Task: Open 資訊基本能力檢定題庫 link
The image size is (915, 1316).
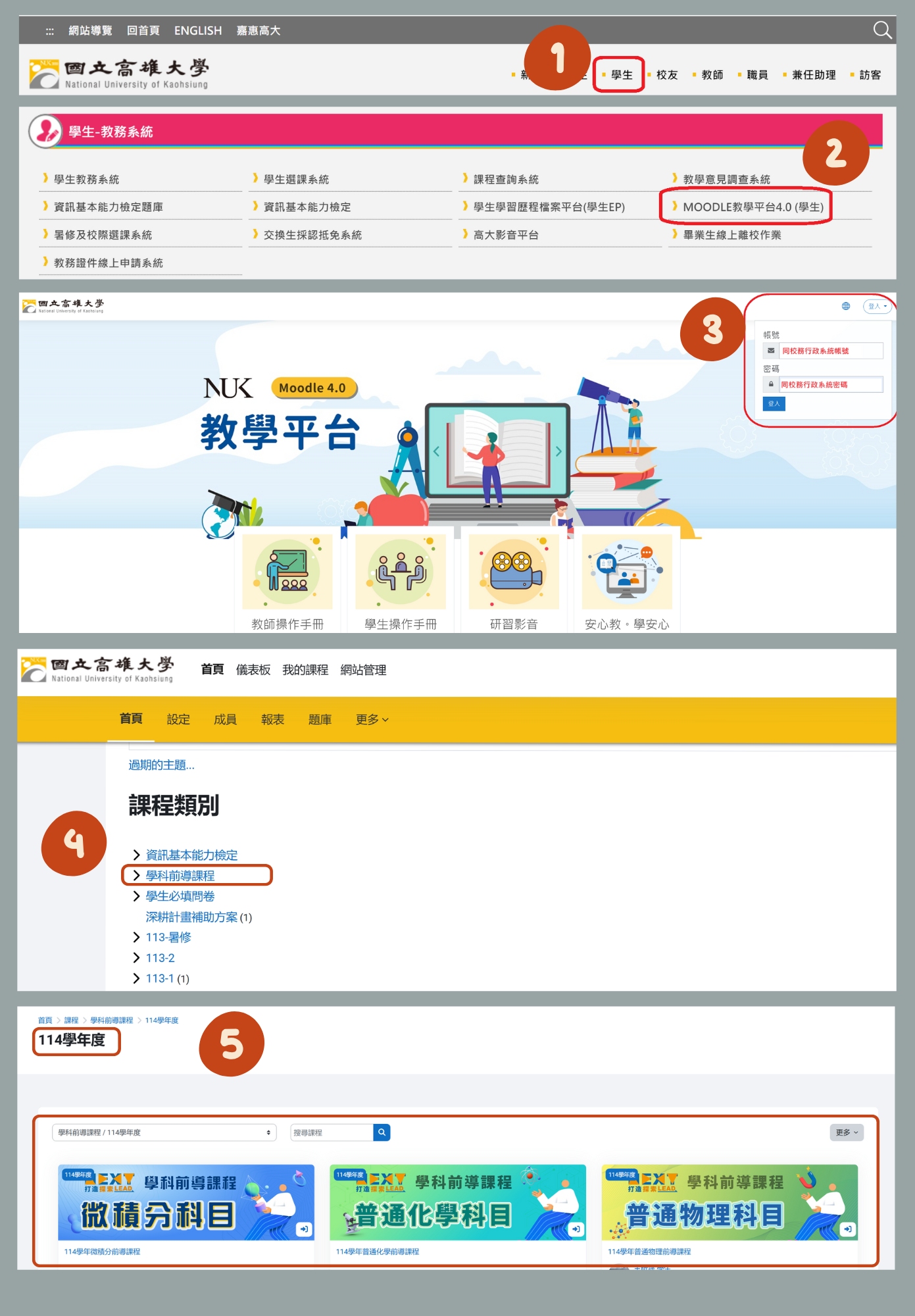Action: (109, 207)
